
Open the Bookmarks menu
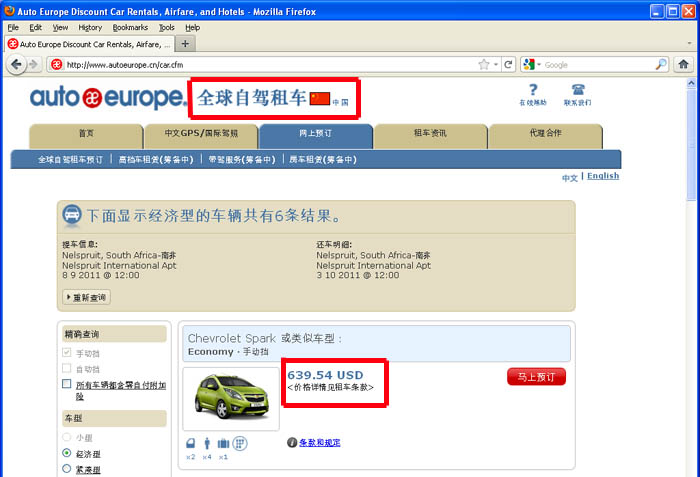130,27
